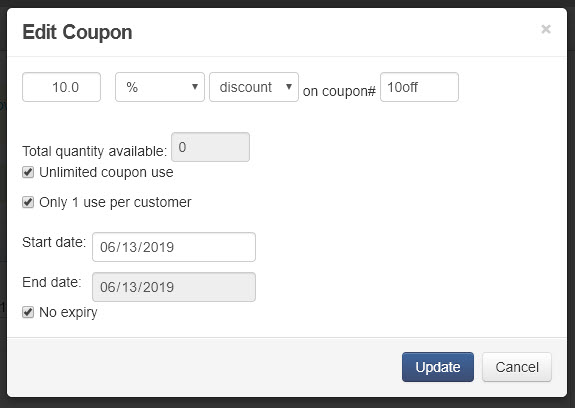The width and height of the screenshot is (575, 408).
Task: Click the 'No expiry' label text
Action: [x=68, y=312]
